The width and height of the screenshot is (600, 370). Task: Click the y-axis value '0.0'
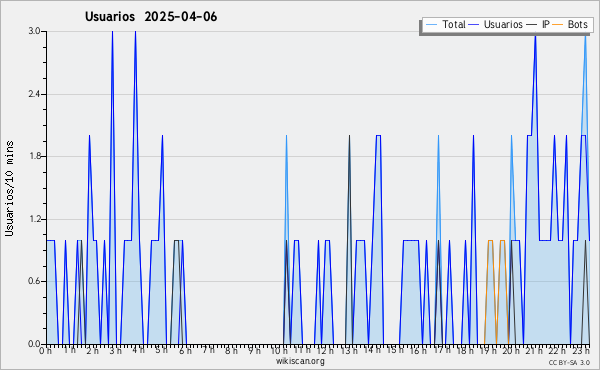[x=34, y=344]
